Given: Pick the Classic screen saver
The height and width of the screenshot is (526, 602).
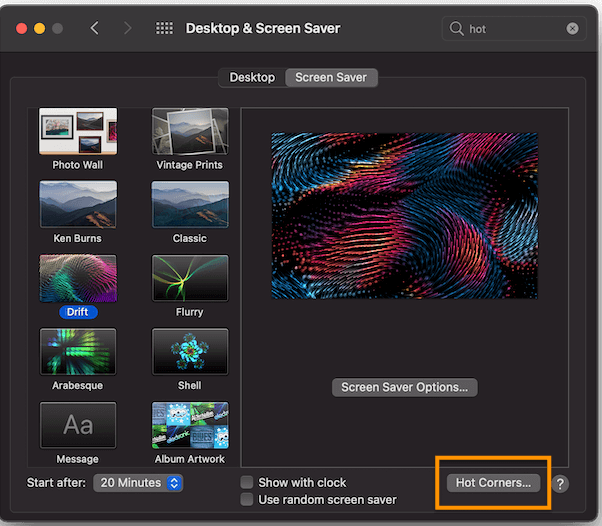Looking at the screenshot, I should point(190,204).
